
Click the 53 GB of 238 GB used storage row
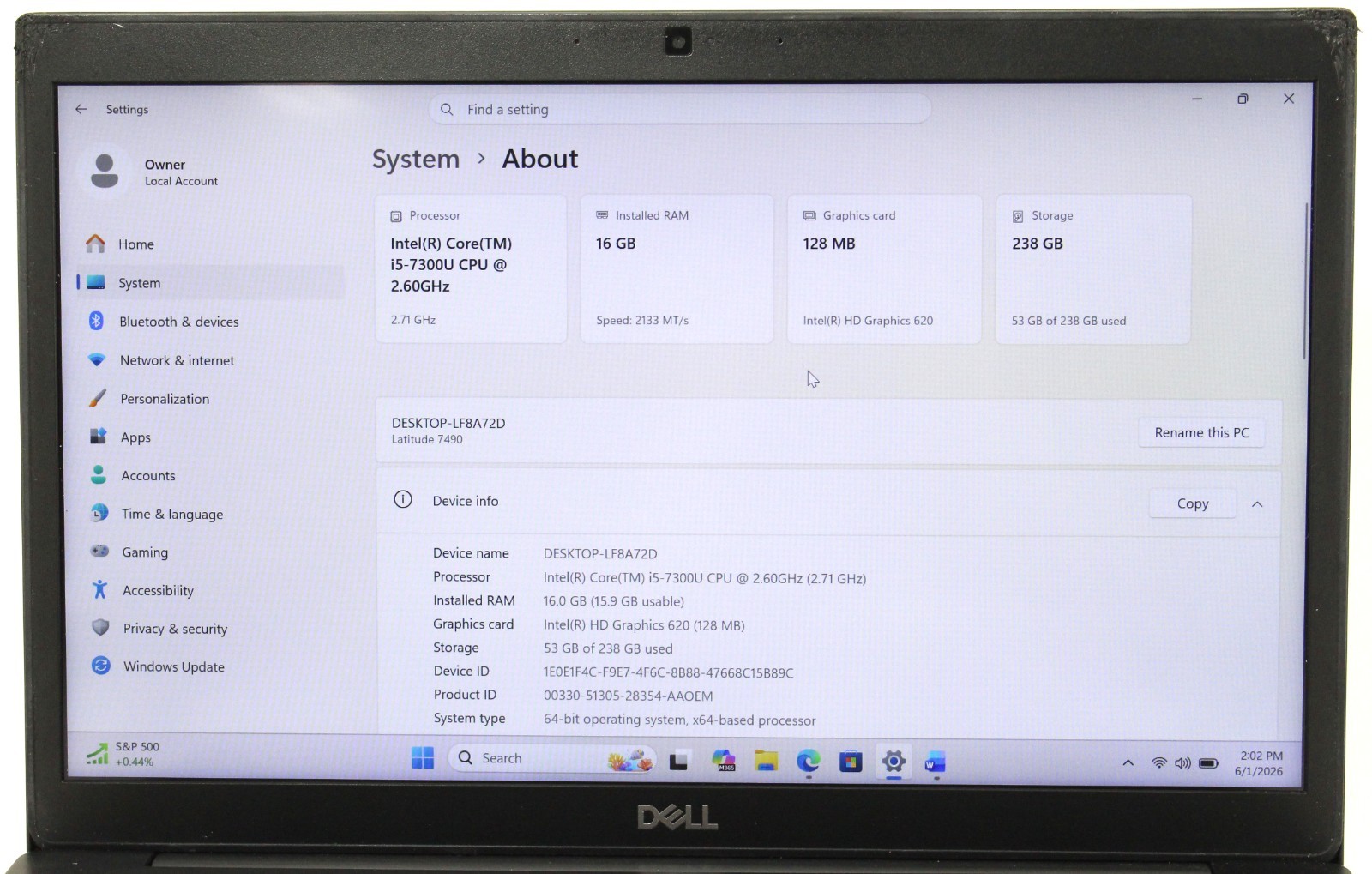point(608,648)
